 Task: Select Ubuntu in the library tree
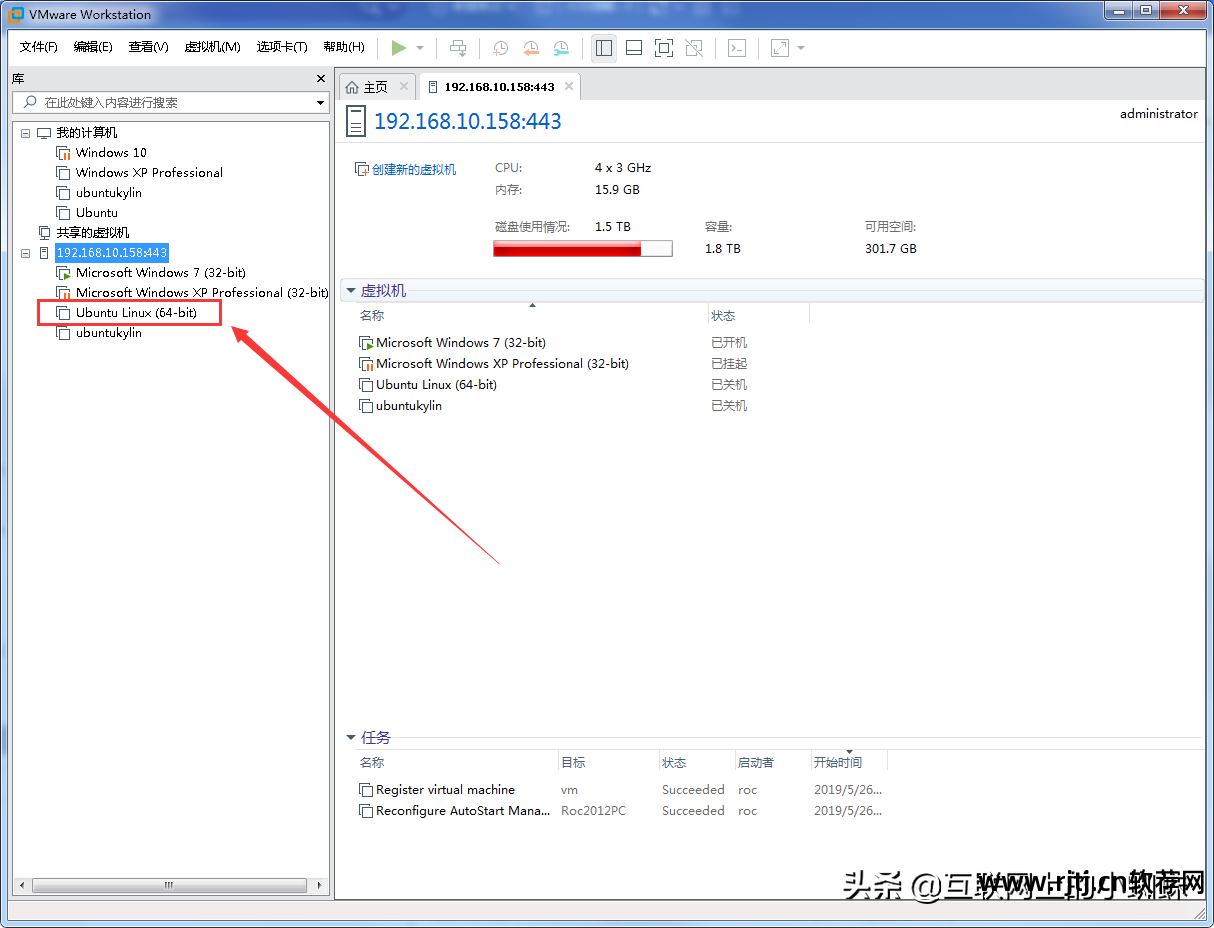point(97,213)
